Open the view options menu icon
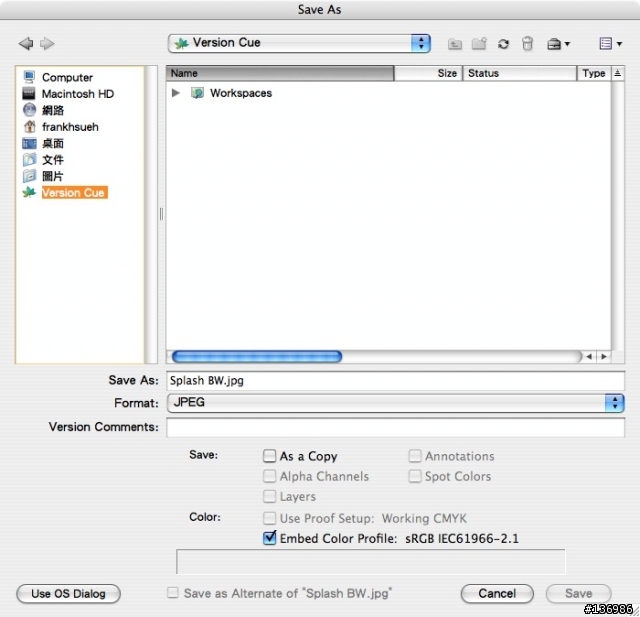The height and width of the screenshot is (617, 640). point(611,43)
